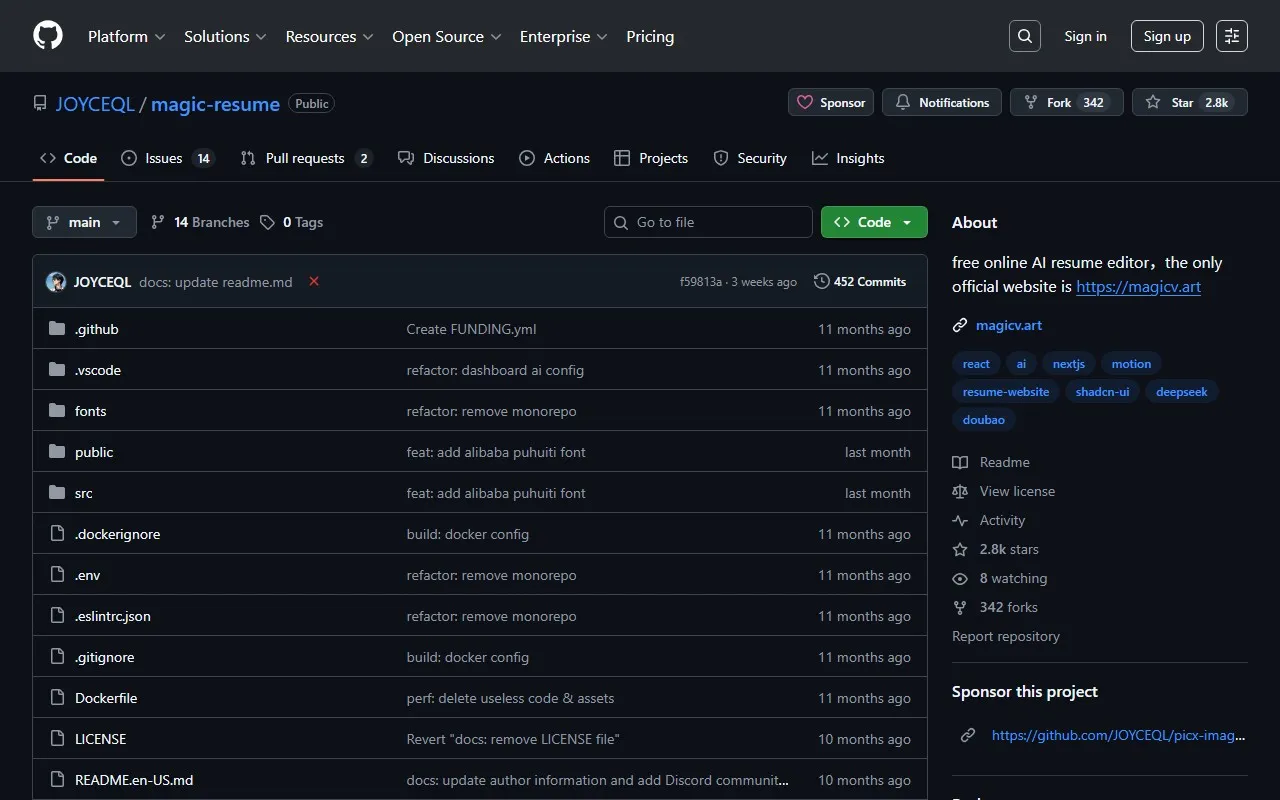Open the green Code dropdown
1280x800 pixels.
pos(873,222)
